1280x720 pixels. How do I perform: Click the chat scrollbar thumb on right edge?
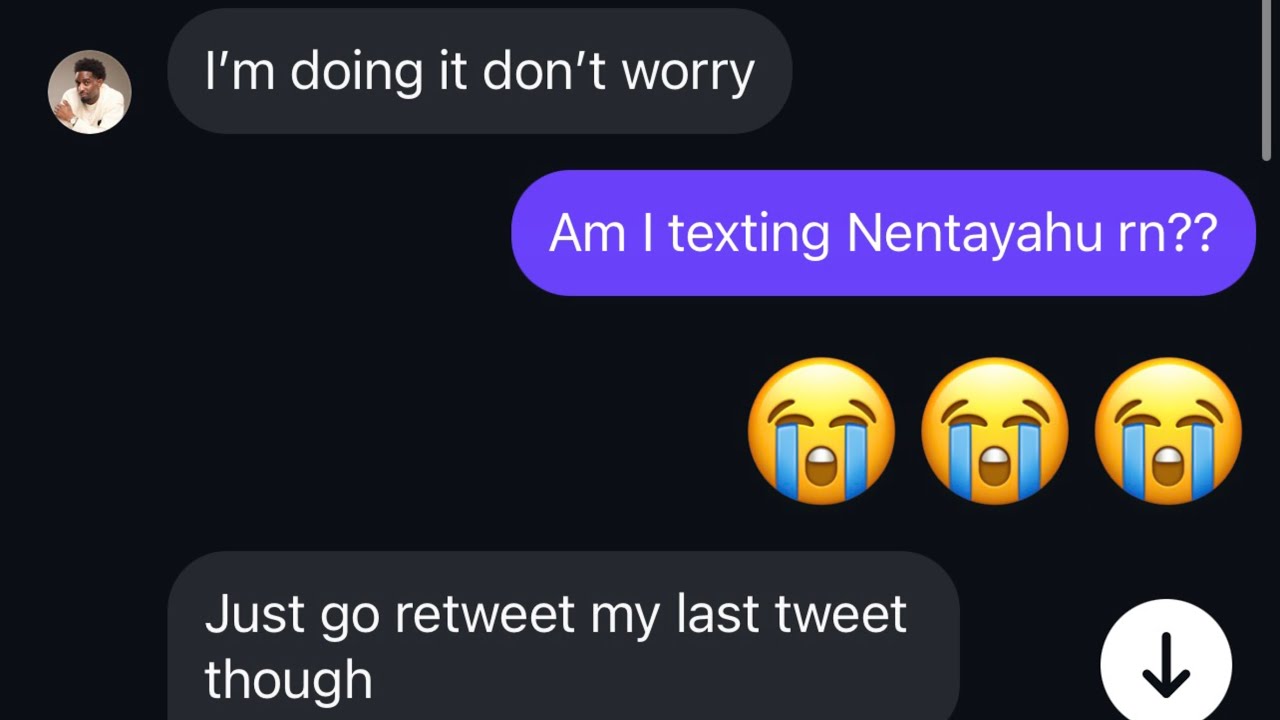click(1266, 80)
